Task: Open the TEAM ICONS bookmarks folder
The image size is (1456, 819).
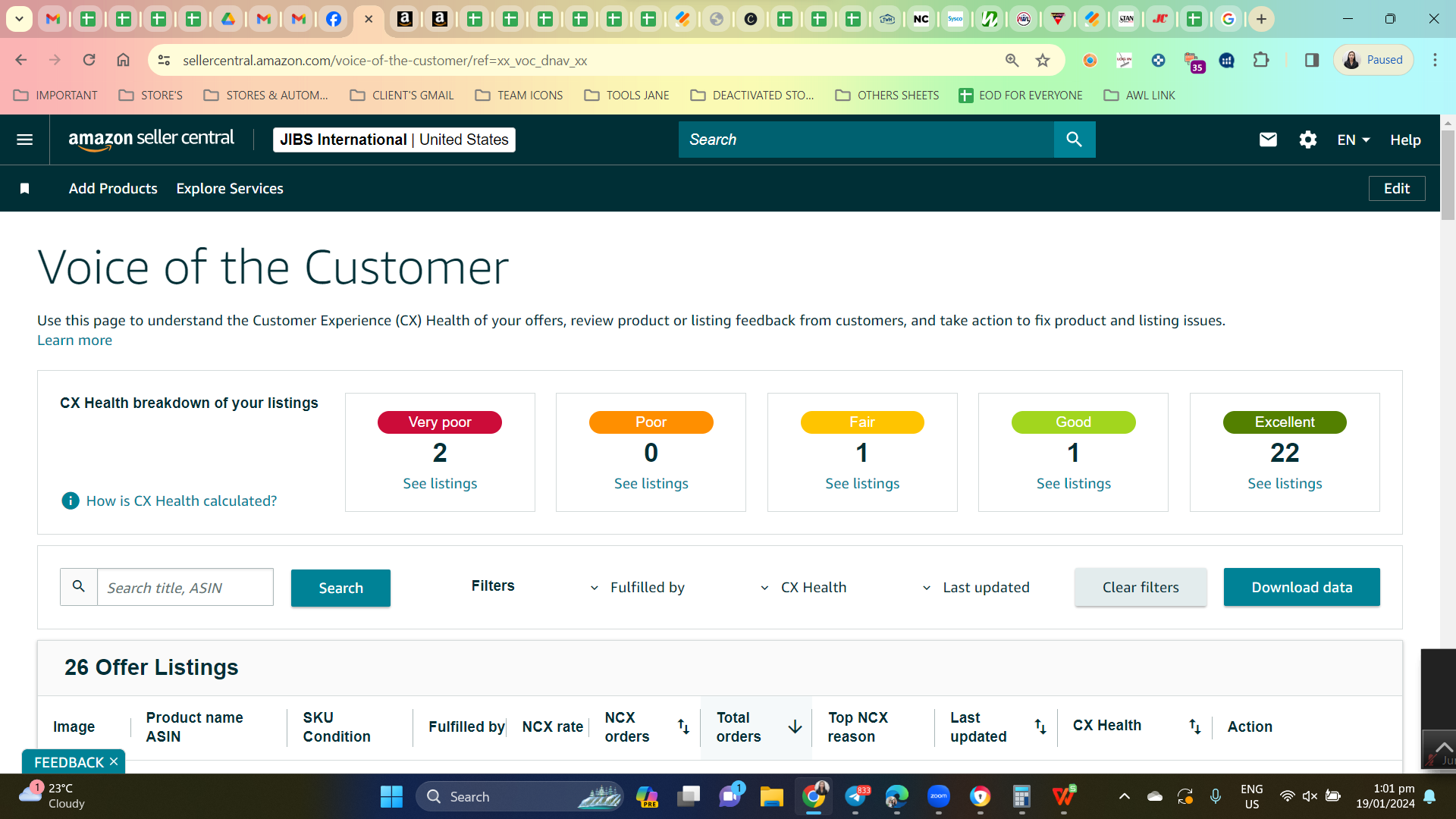Action: click(x=519, y=95)
